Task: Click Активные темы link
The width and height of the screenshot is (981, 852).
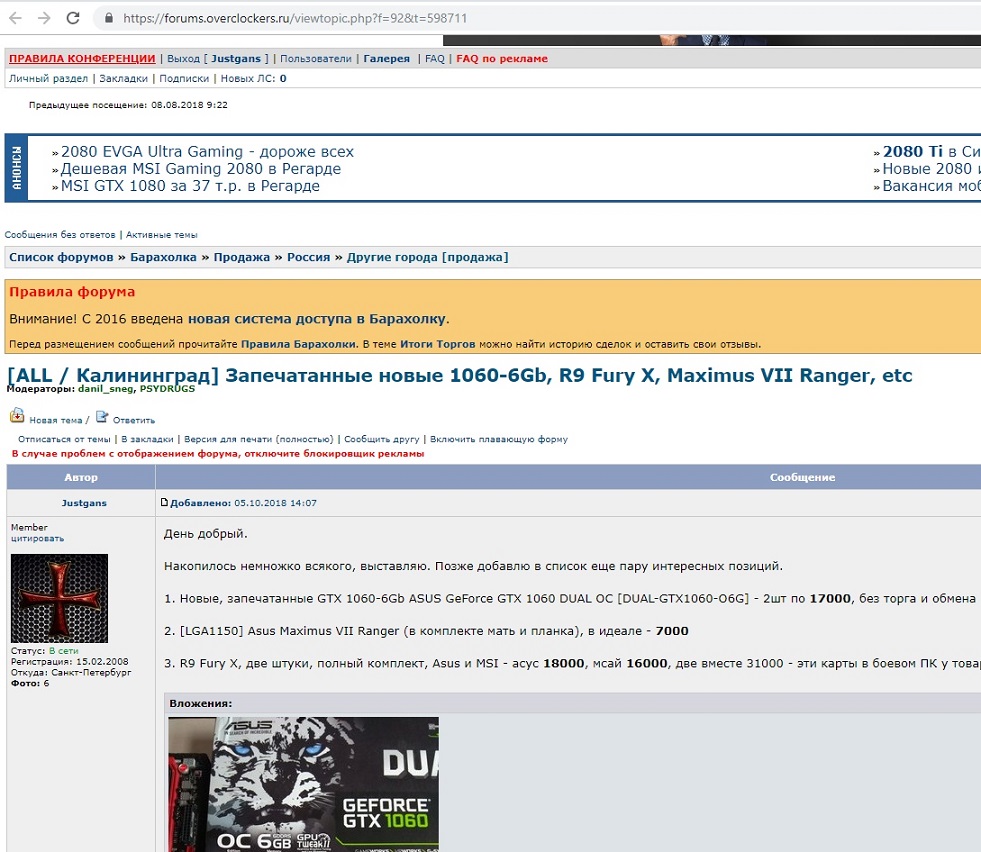Action: [x=161, y=235]
